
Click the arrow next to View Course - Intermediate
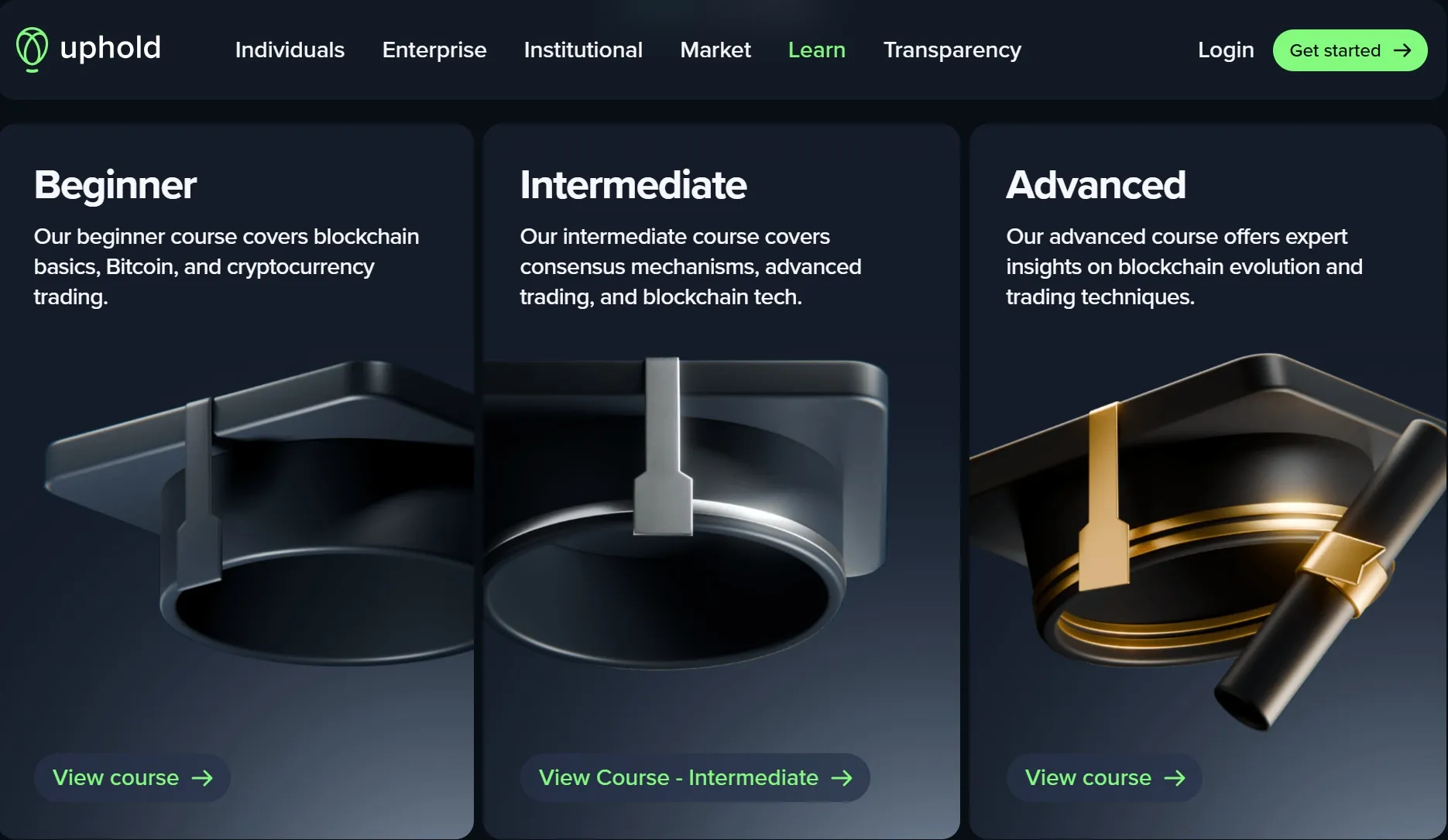coord(842,778)
